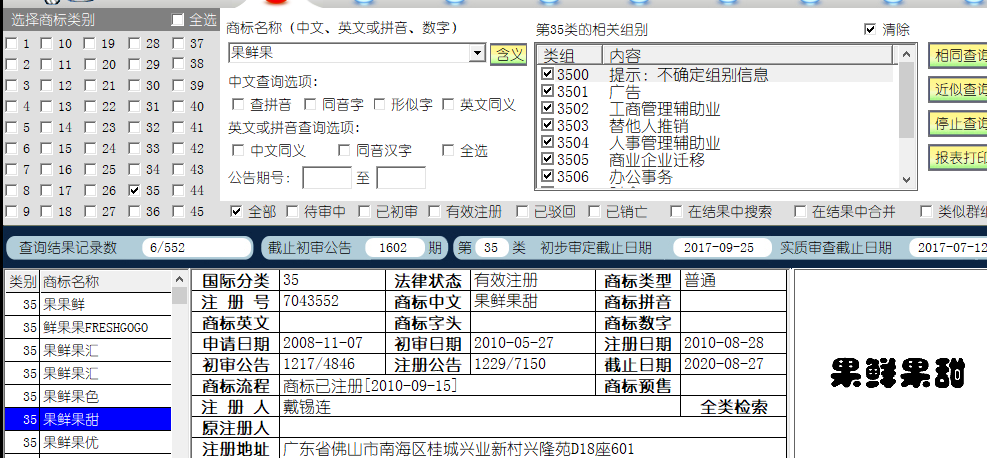Click the 查询结果记录数 value 6/552

197,247
